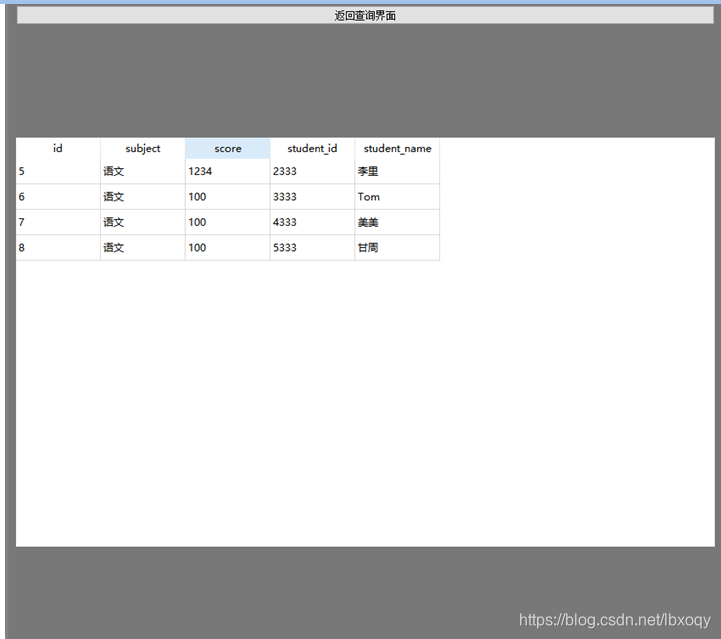The image size is (721, 639).
Task: Select id cell with value 7
Action: (x=58, y=222)
